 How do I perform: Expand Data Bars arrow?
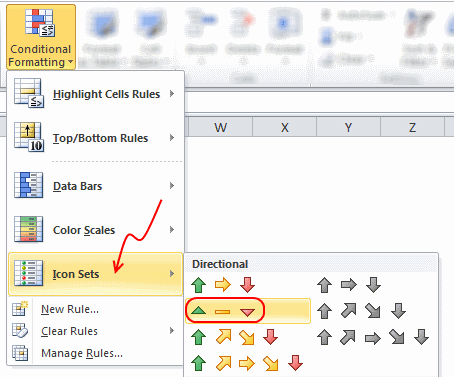pos(172,186)
